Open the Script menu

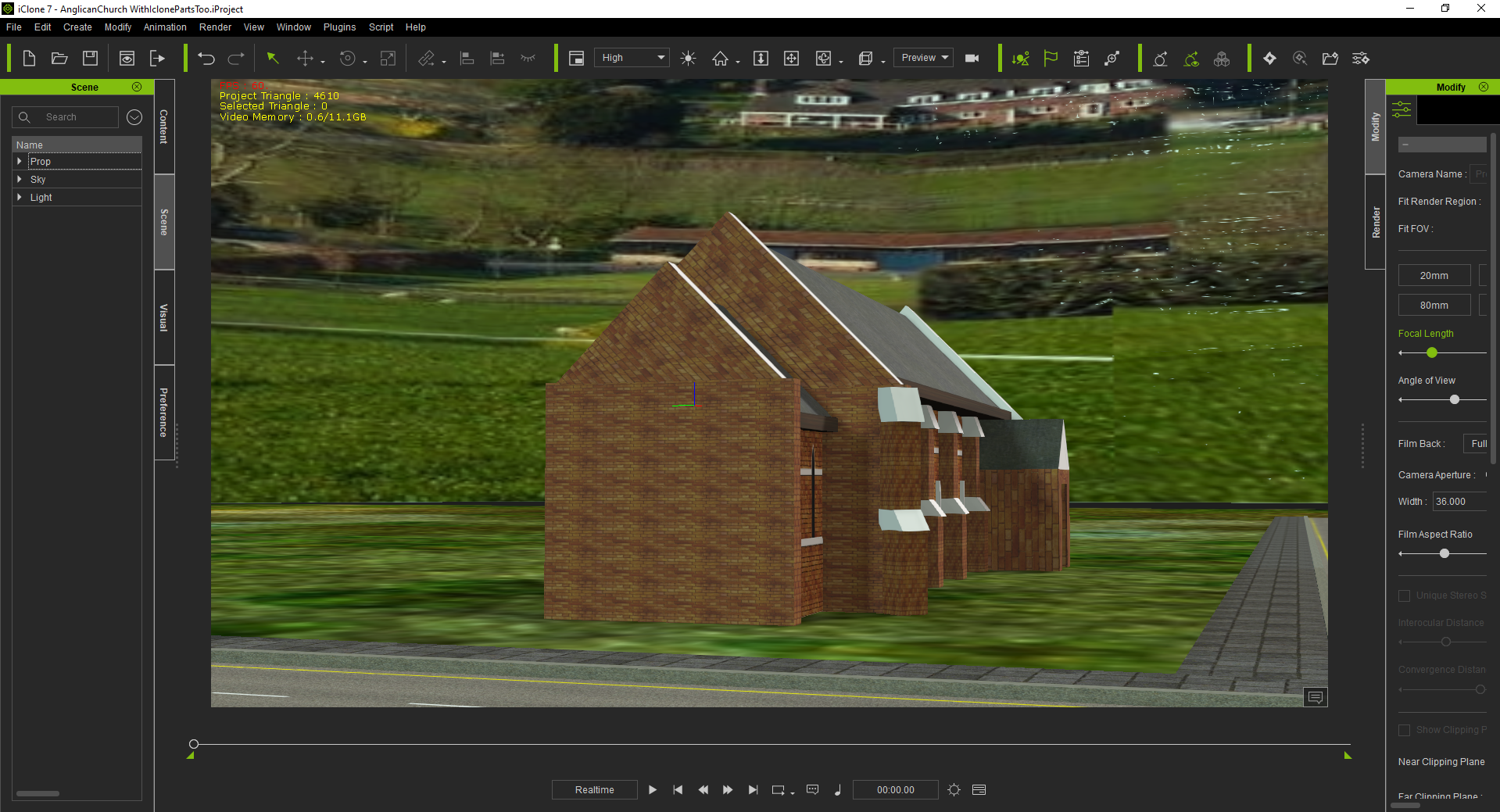(381, 27)
